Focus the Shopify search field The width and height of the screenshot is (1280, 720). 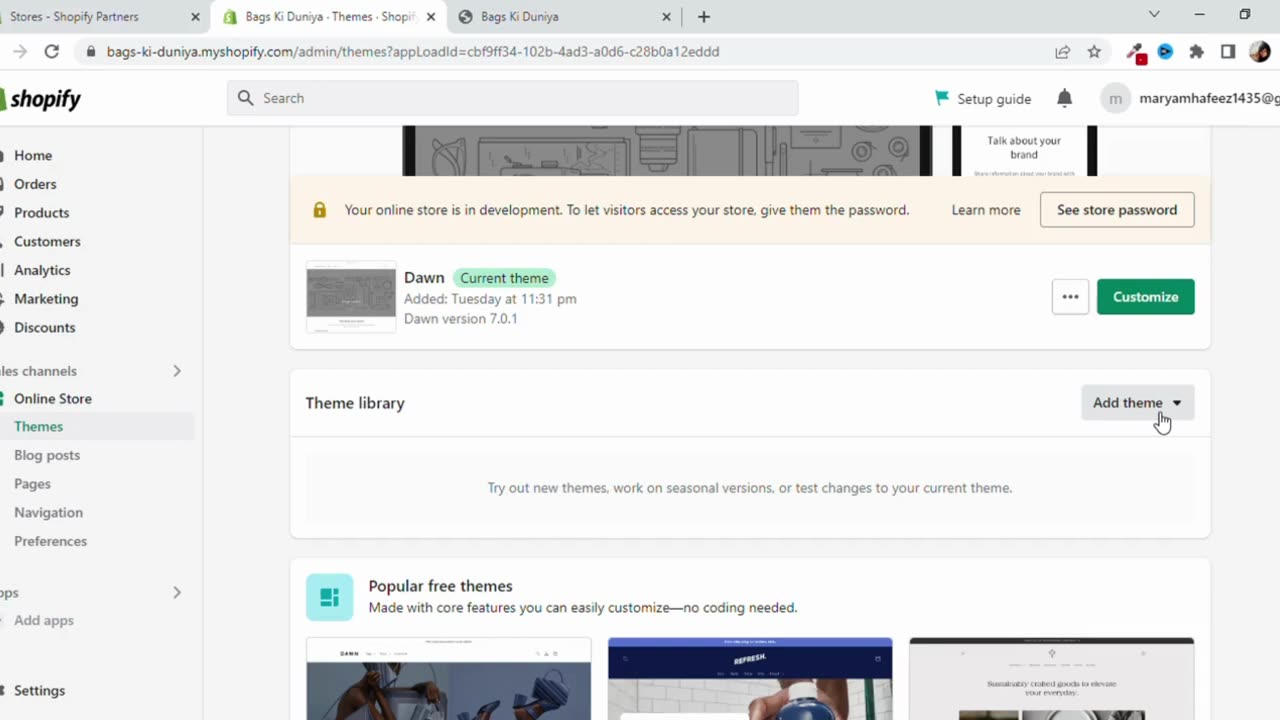513,98
